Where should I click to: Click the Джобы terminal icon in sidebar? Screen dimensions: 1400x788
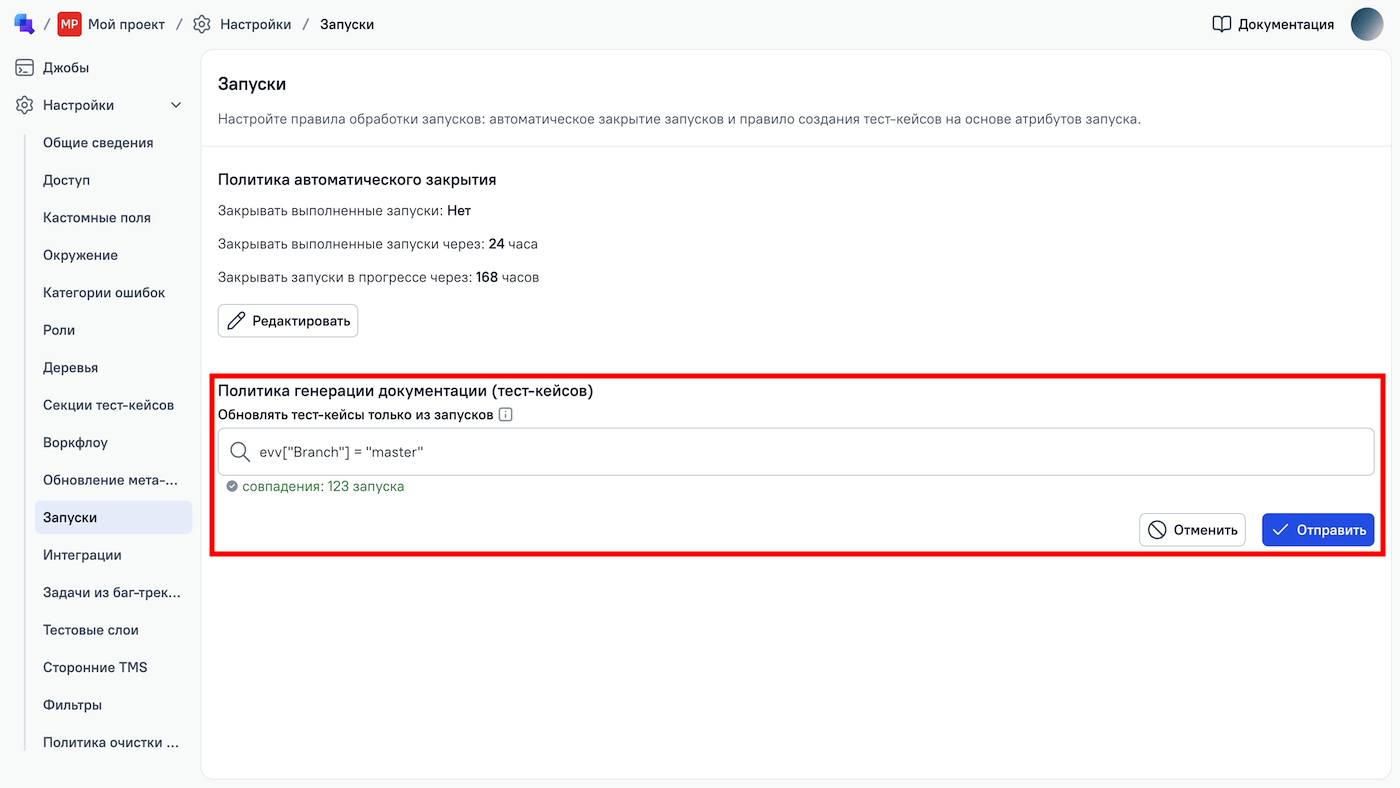coord(25,68)
